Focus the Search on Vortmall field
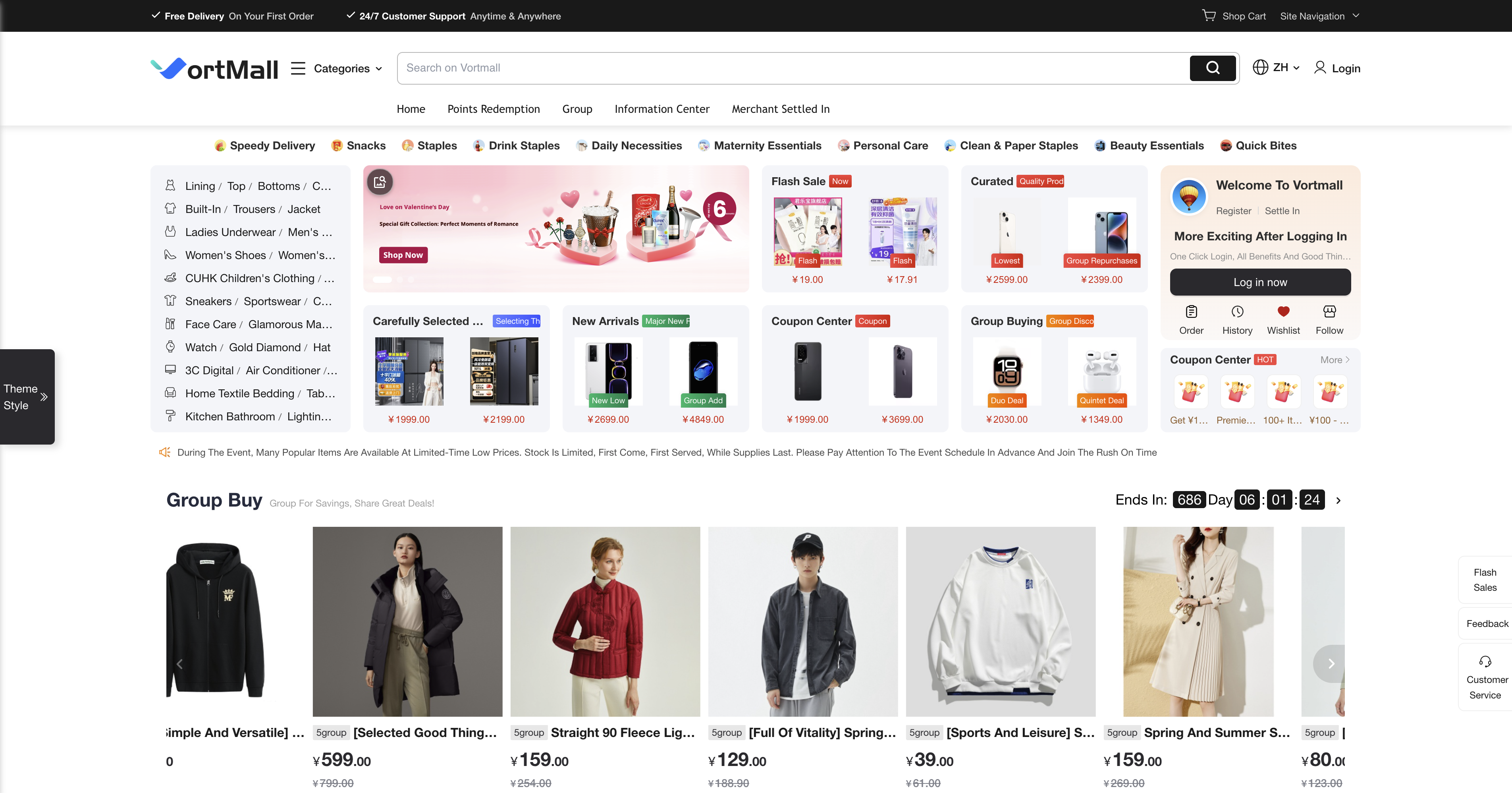Image resolution: width=1512 pixels, height=793 pixels. (x=793, y=68)
